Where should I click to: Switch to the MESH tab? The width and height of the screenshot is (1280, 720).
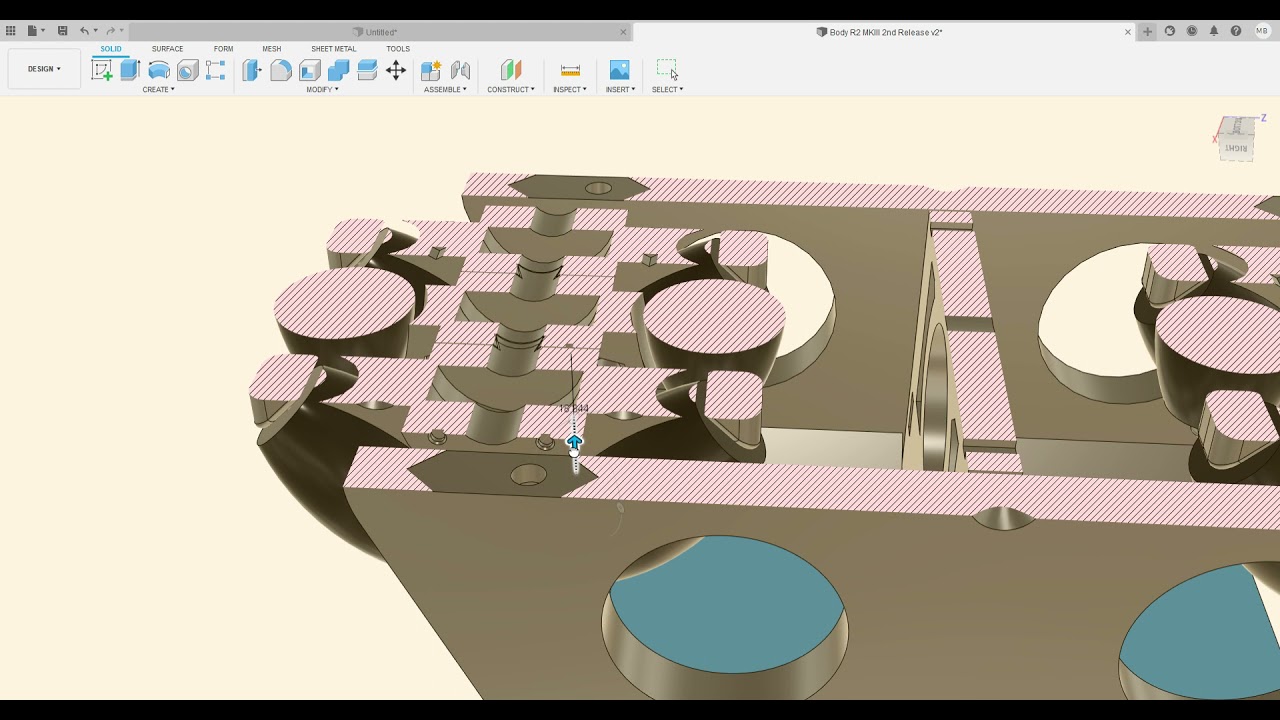point(272,49)
